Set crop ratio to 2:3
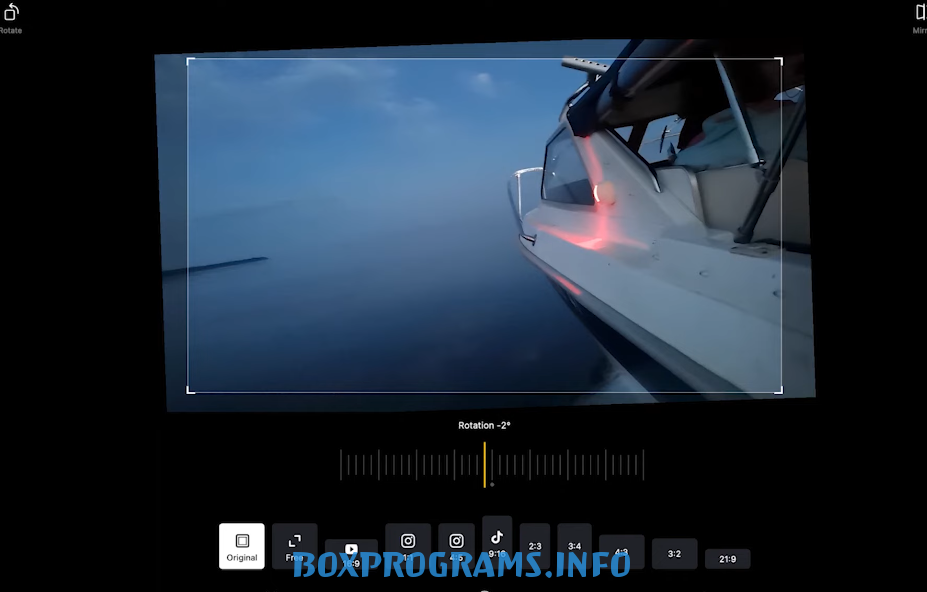 click(535, 545)
